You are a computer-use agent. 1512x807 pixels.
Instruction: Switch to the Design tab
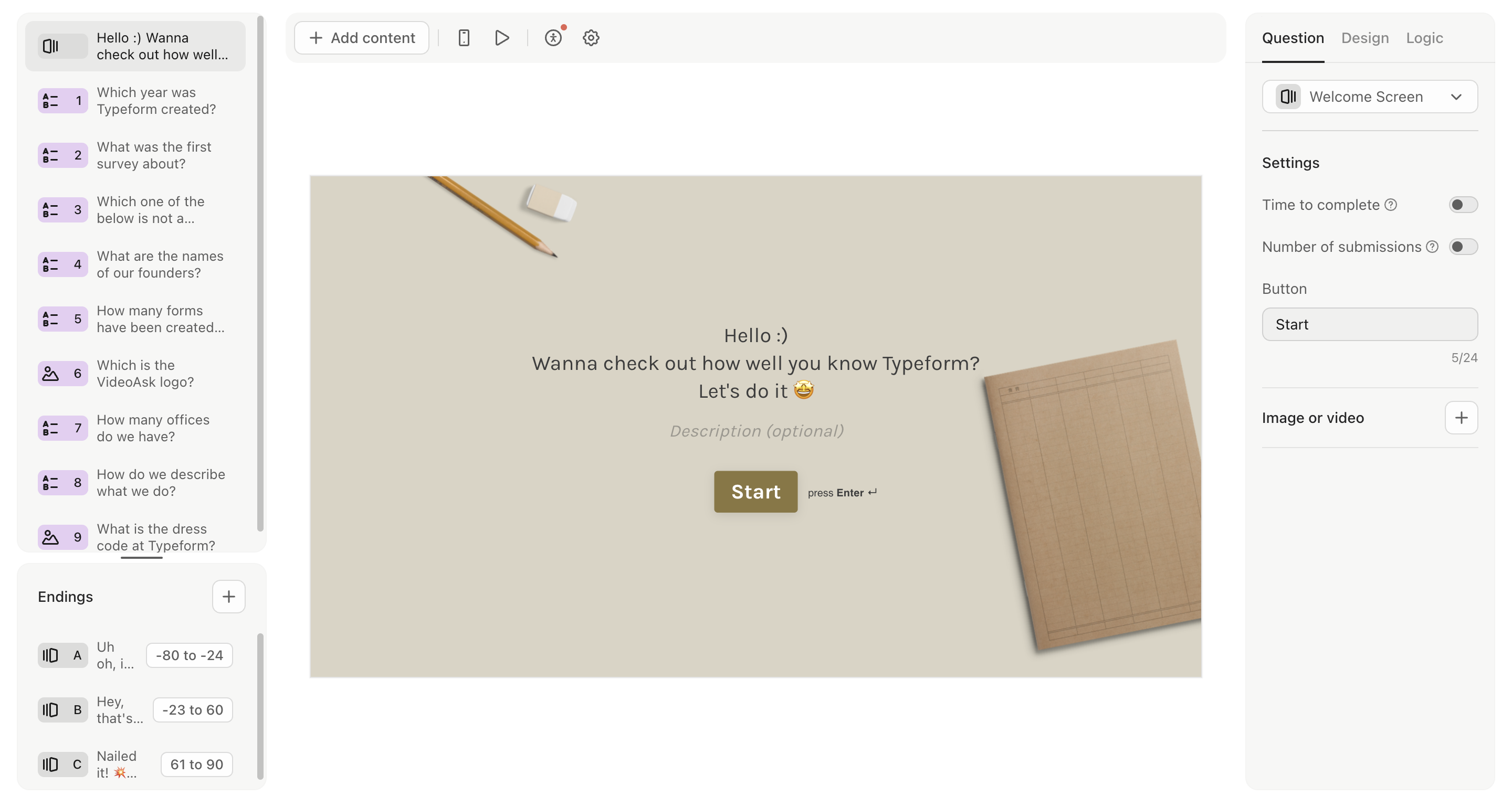click(1365, 38)
